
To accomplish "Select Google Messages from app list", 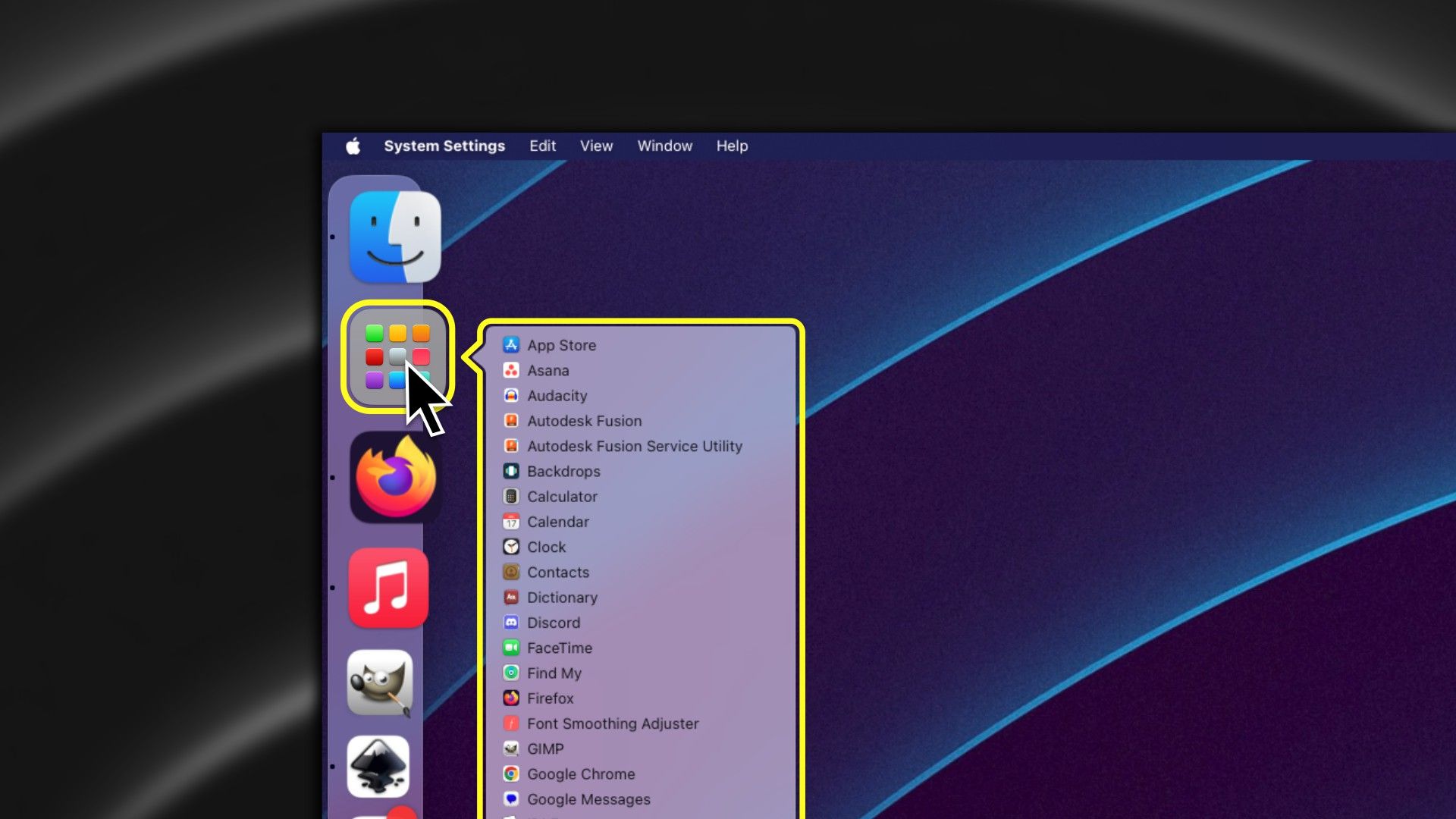I will pos(589,799).
